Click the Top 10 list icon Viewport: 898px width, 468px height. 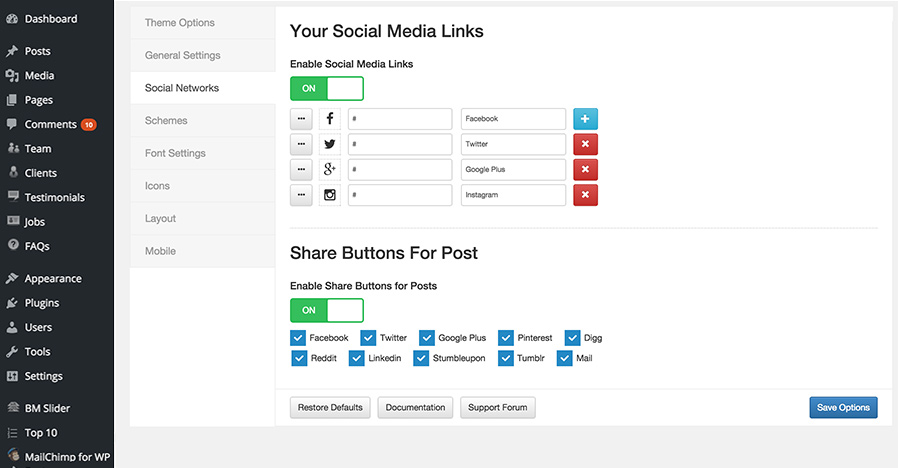coord(13,432)
